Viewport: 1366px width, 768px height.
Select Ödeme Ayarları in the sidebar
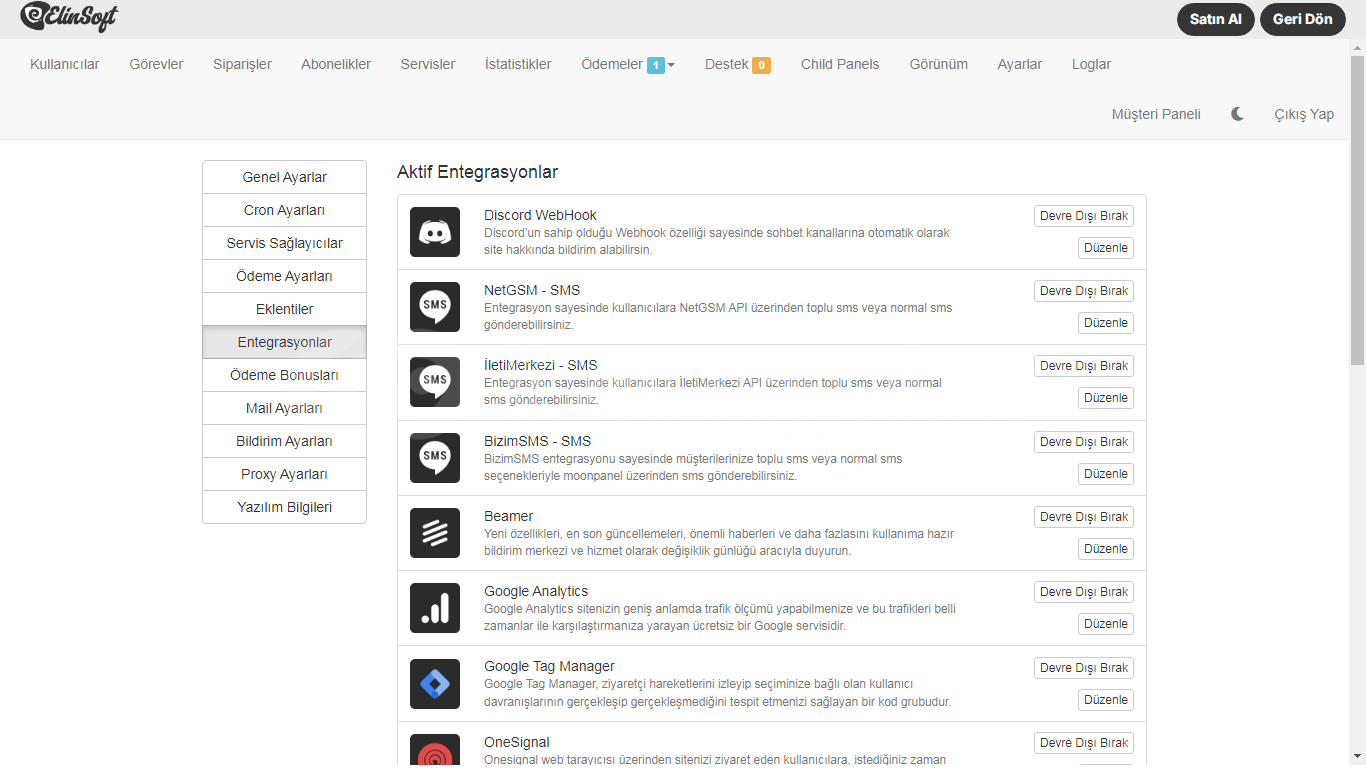tap(284, 276)
